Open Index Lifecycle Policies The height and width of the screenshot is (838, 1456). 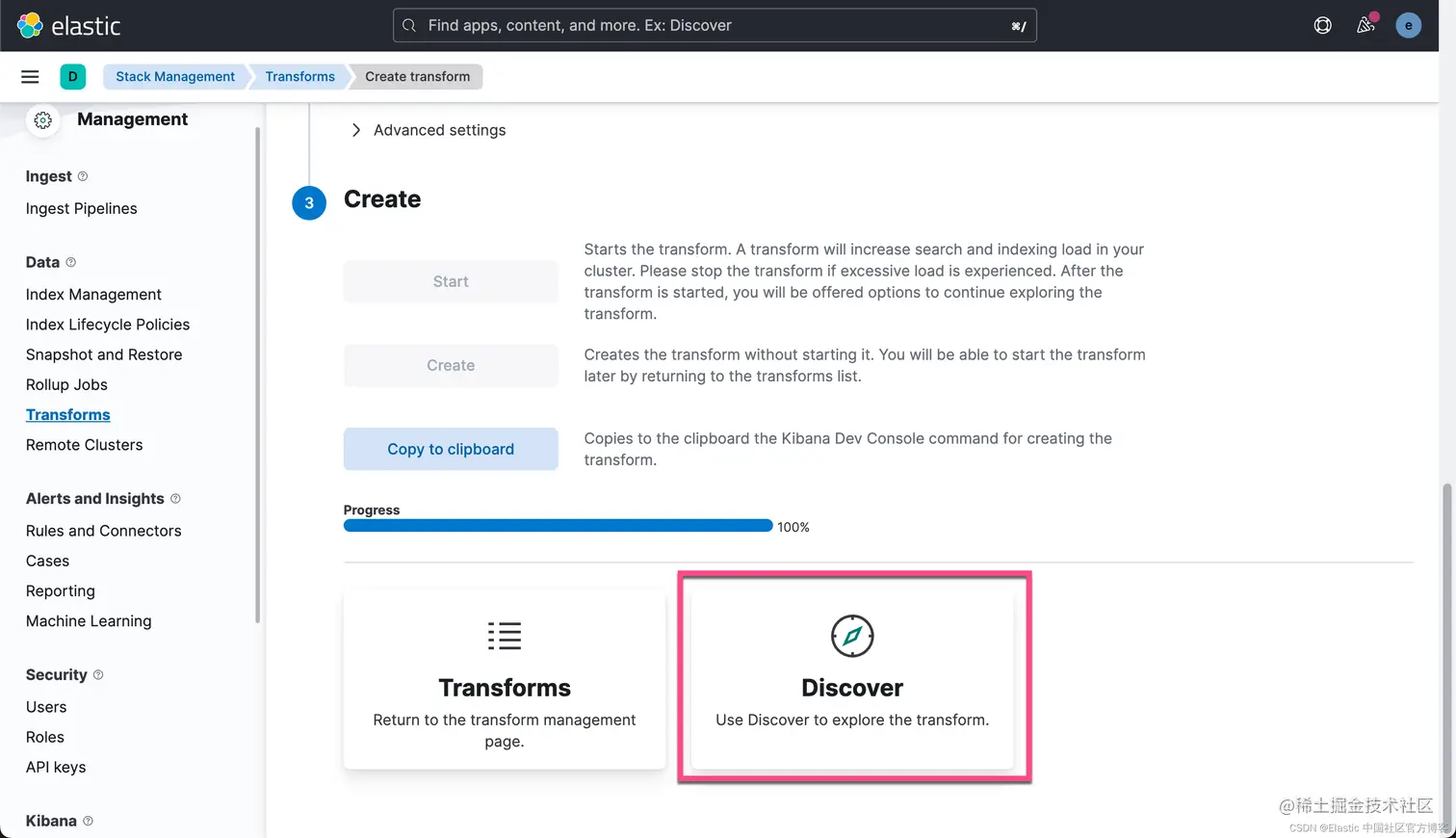point(108,325)
